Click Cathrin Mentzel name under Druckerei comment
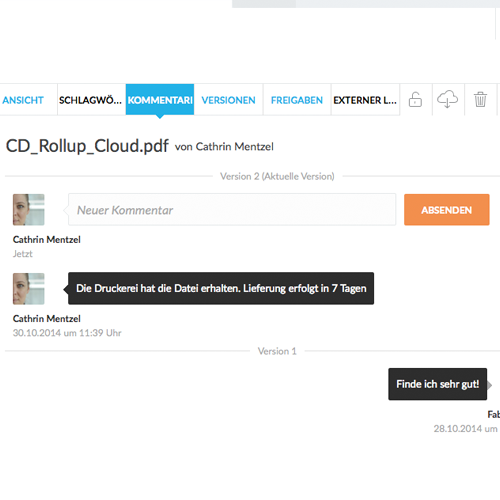 tap(47, 319)
